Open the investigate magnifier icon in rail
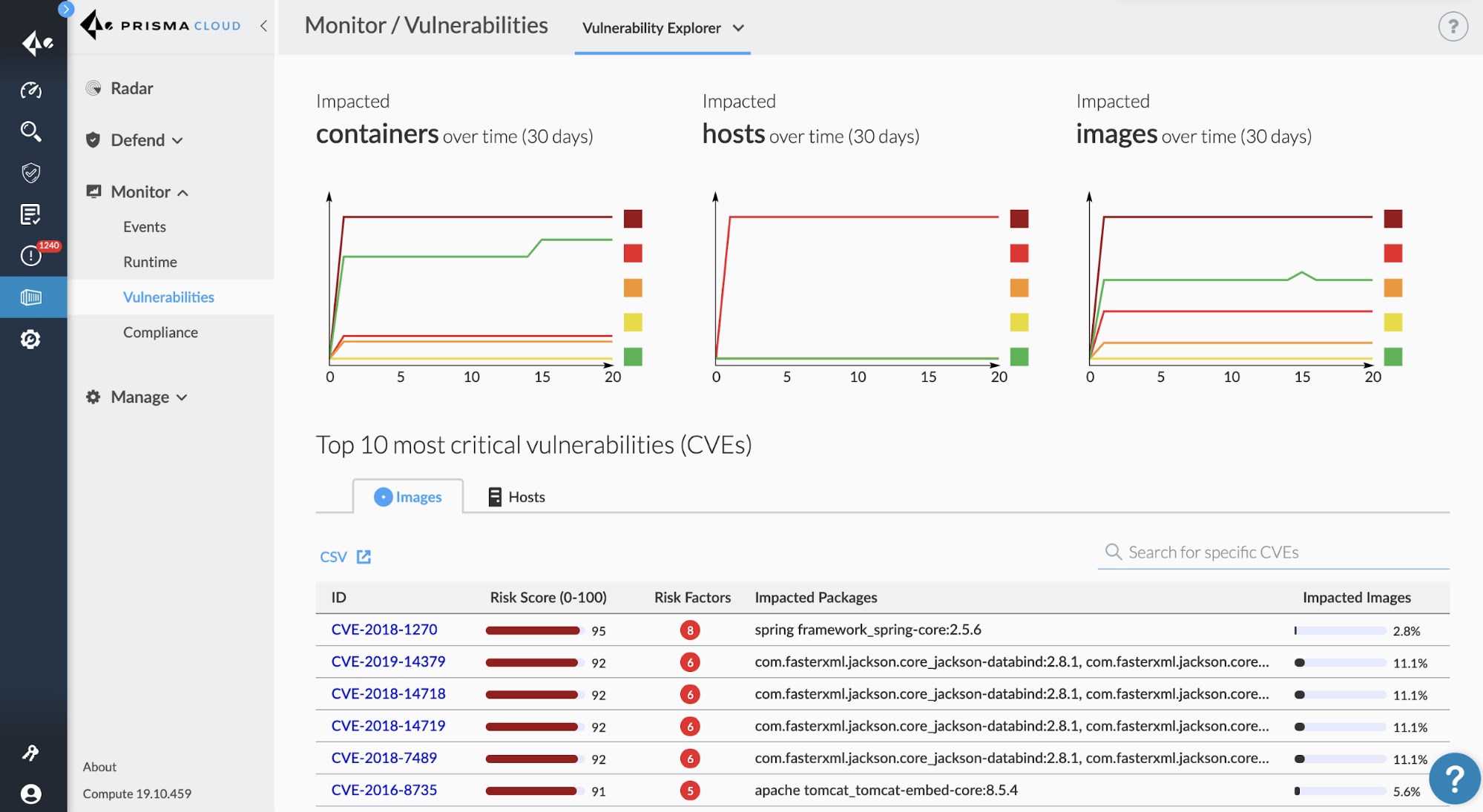 (30, 131)
